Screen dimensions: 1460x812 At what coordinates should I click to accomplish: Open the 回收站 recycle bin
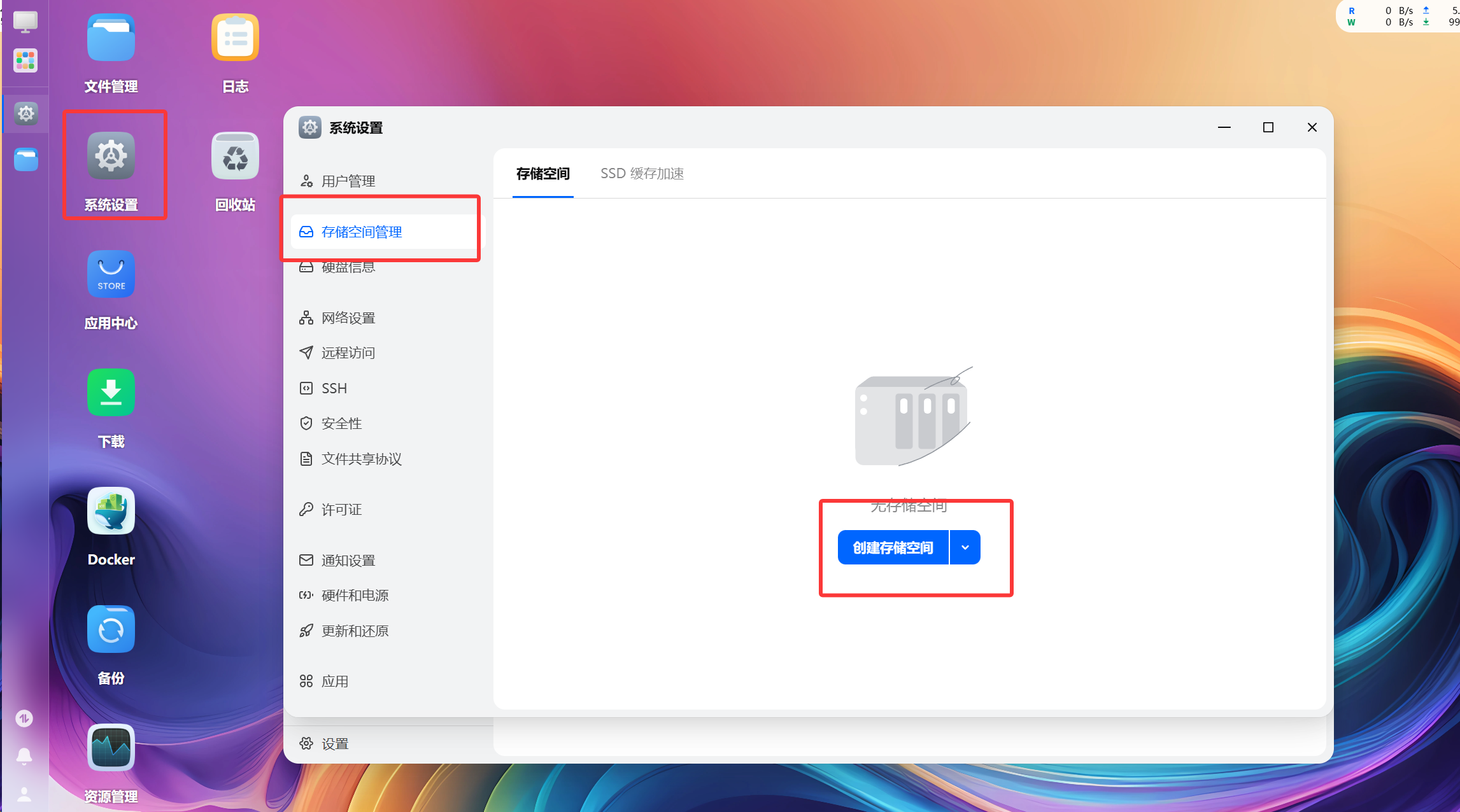click(x=235, y=157)
